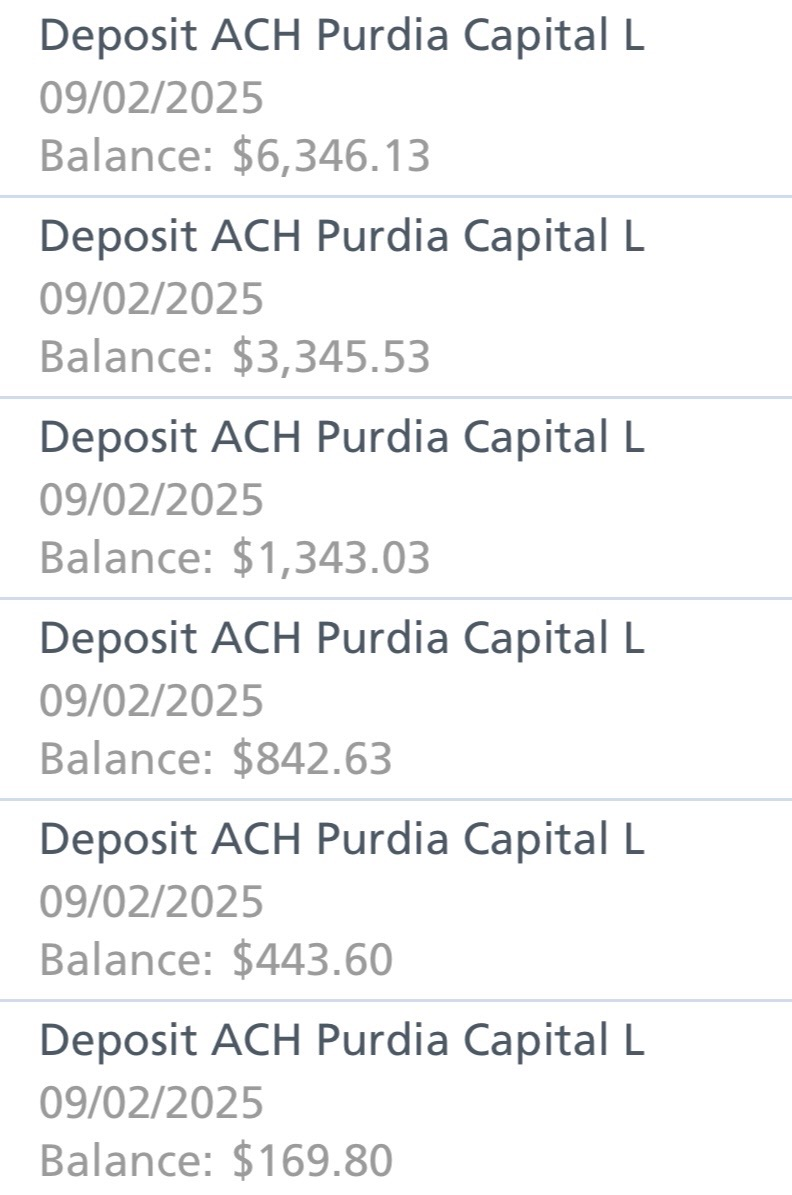
Task: Tap the "Balance:" label beside $6,346.13
Action: [126, 157]
